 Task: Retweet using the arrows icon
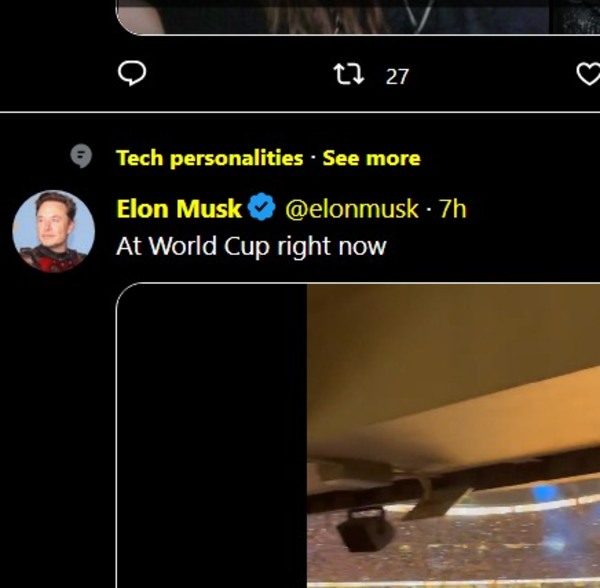(349, 74)
